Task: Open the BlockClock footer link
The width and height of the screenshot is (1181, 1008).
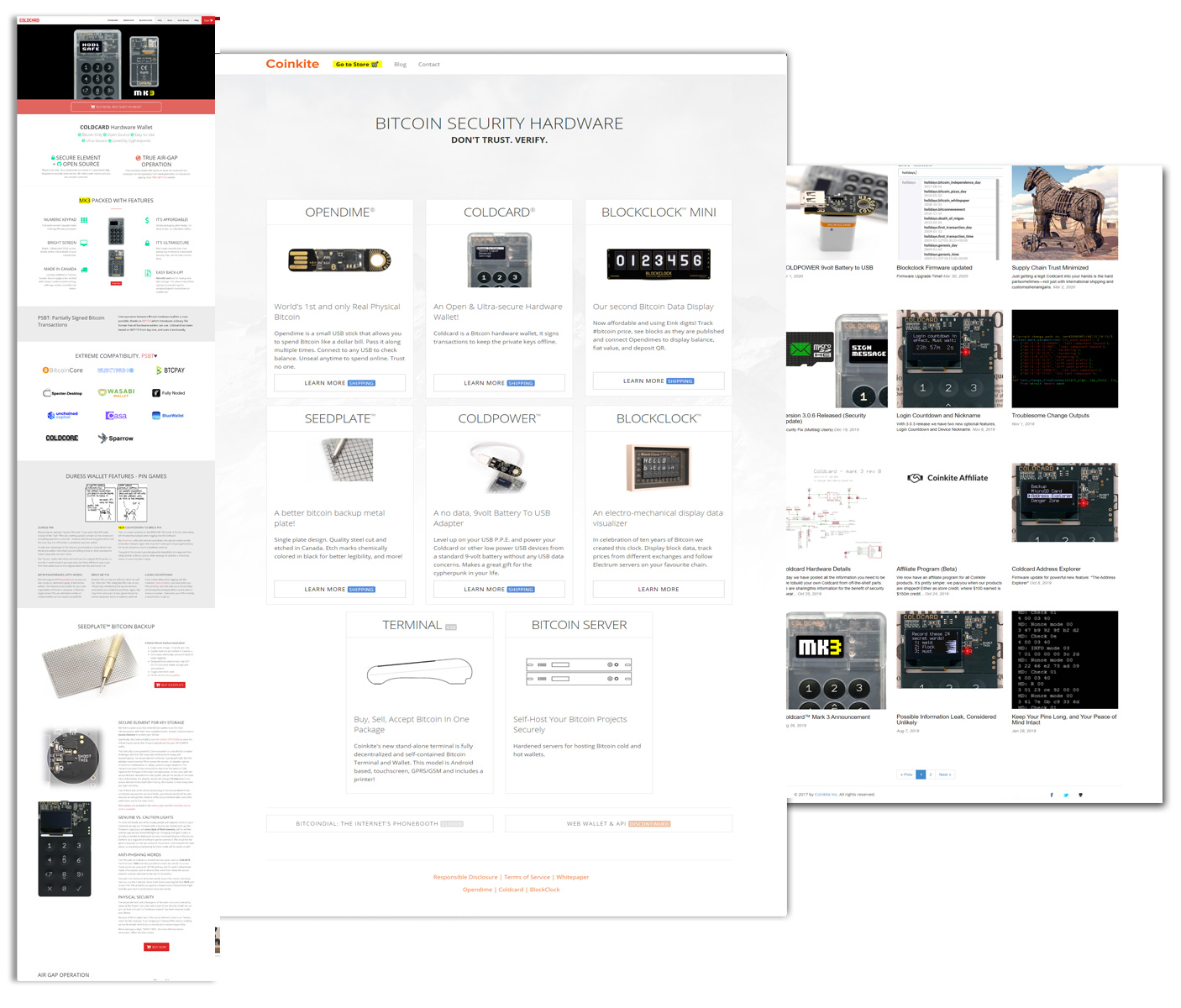Action: click(x=544, y=890)
